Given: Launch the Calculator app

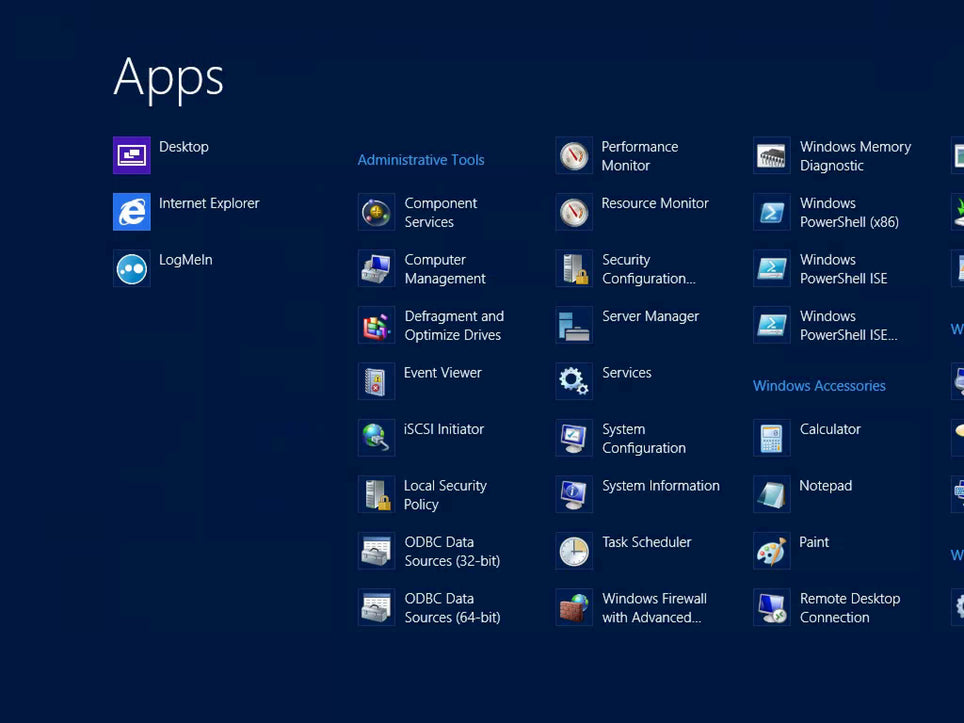Looking at the screenshot, I should point(829,429).
